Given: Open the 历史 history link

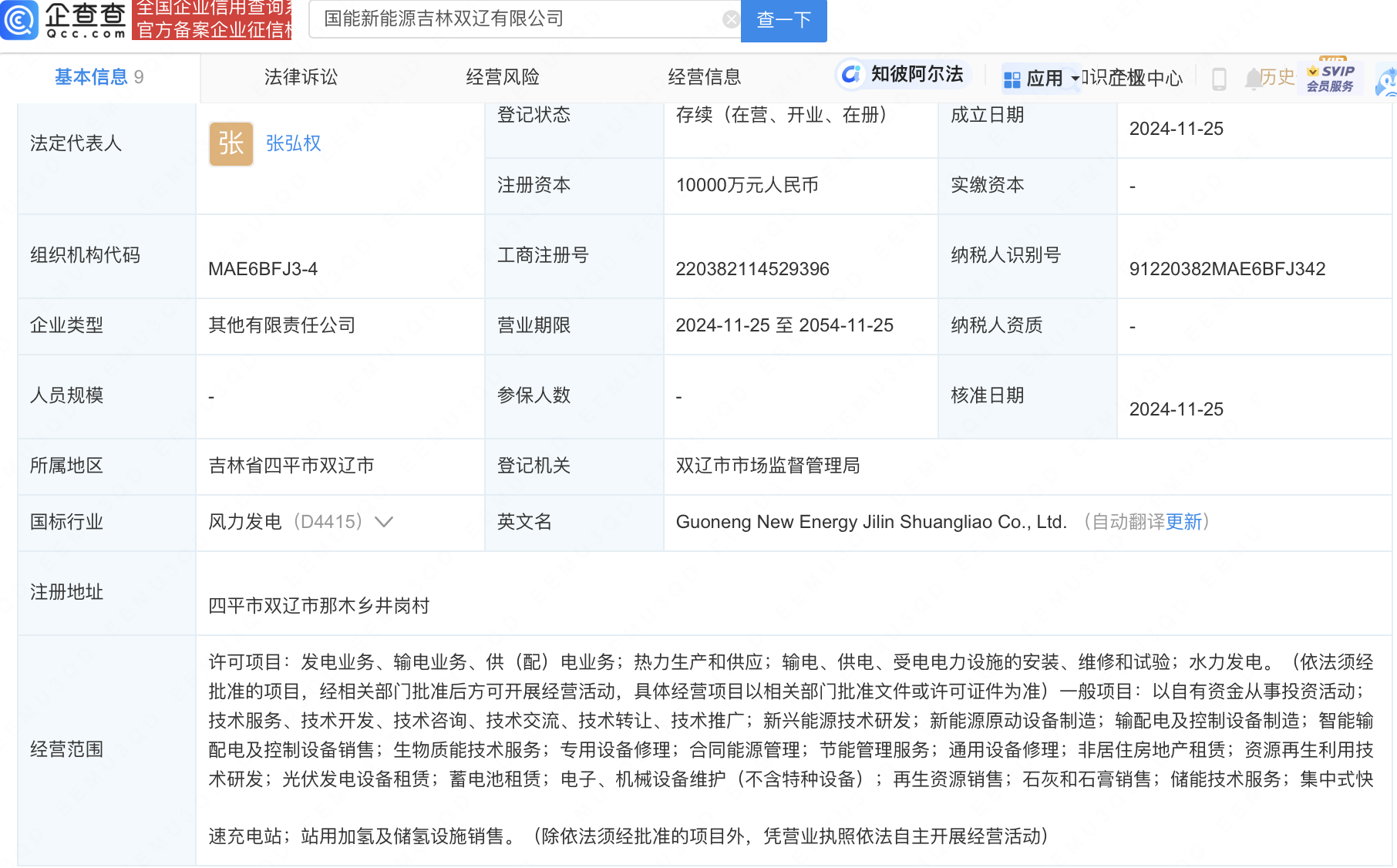Looking at the screenshot, I should [x=1277, y=77].
